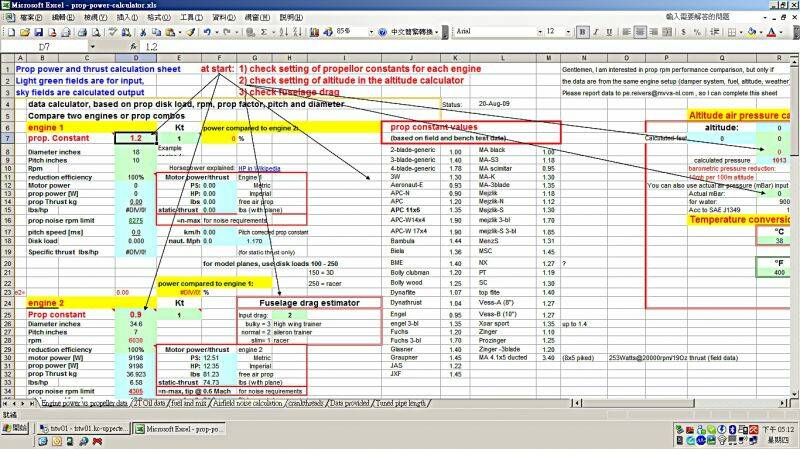This screenshot has width=800, height=449.
Task: Switch to the tstw01 taskbar window button
Action: (83, 429)
